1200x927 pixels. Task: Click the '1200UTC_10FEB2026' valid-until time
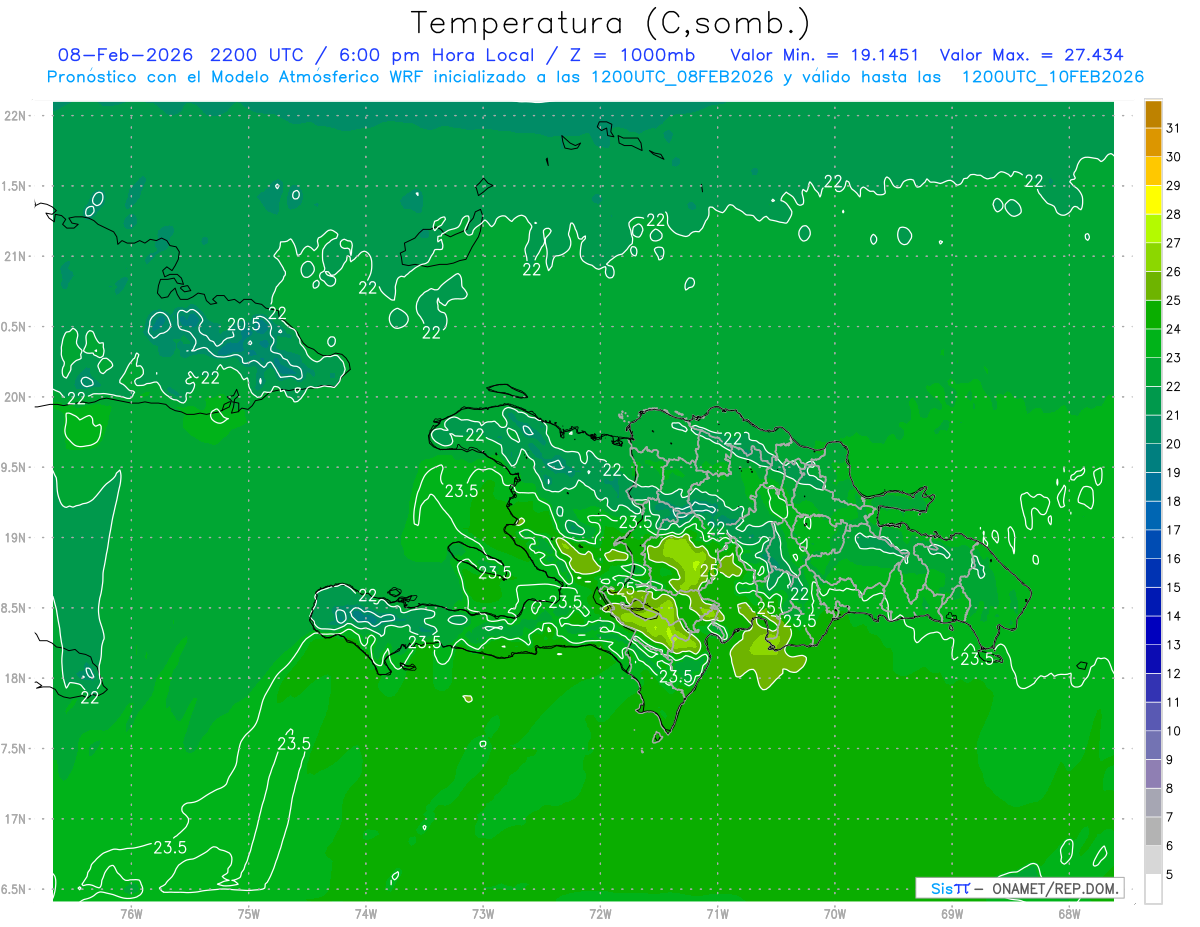click(x=1052, y=77)
